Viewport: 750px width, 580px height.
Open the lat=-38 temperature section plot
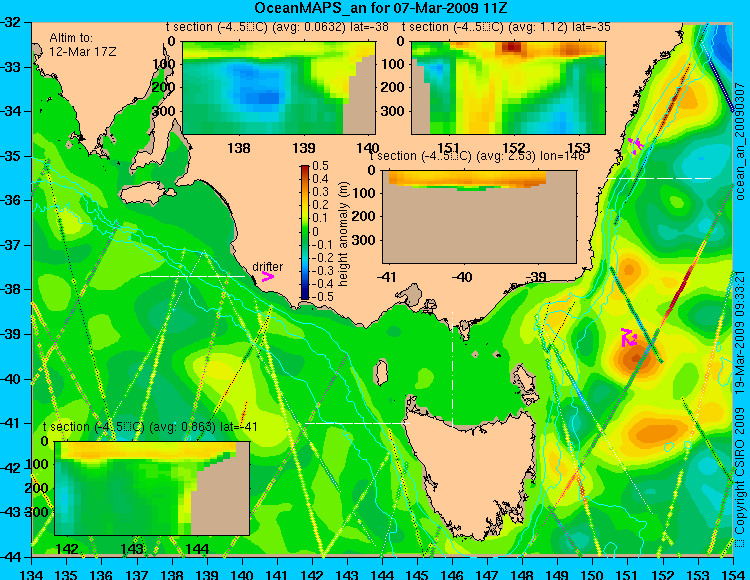[279, 88]
